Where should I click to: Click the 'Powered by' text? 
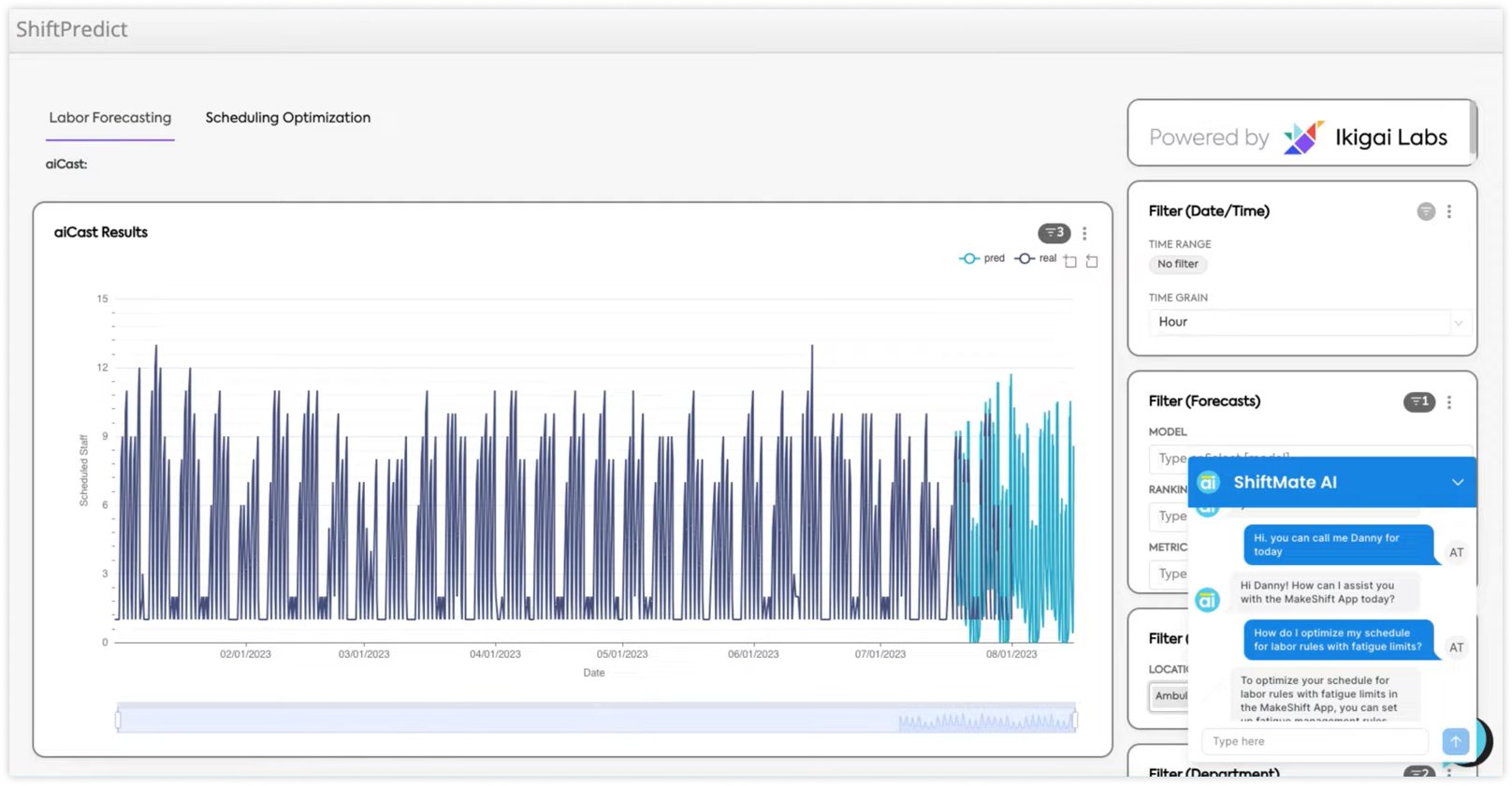[x=1209, y=138]
